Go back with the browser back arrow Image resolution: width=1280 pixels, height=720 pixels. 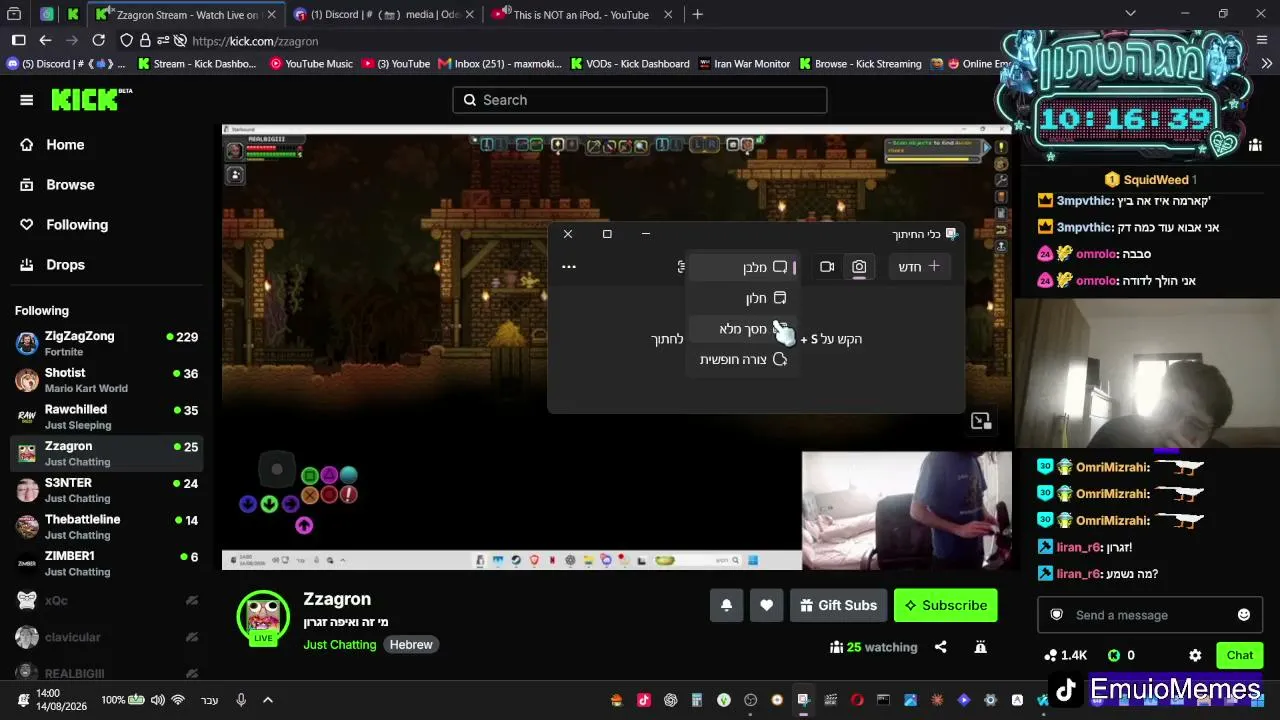[45, 41]
